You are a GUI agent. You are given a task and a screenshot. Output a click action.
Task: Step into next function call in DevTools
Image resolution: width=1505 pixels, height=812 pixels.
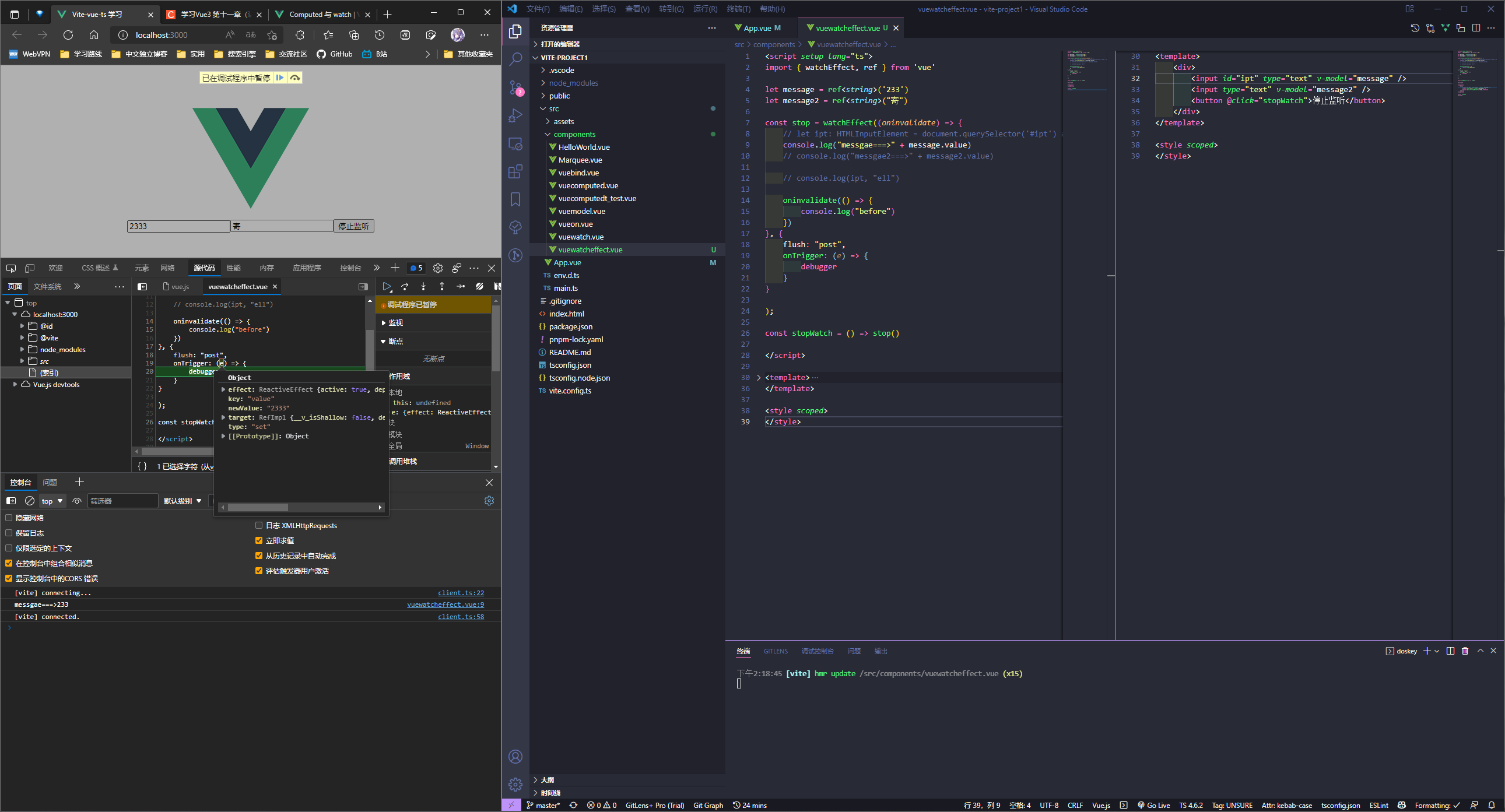[423, 286]
